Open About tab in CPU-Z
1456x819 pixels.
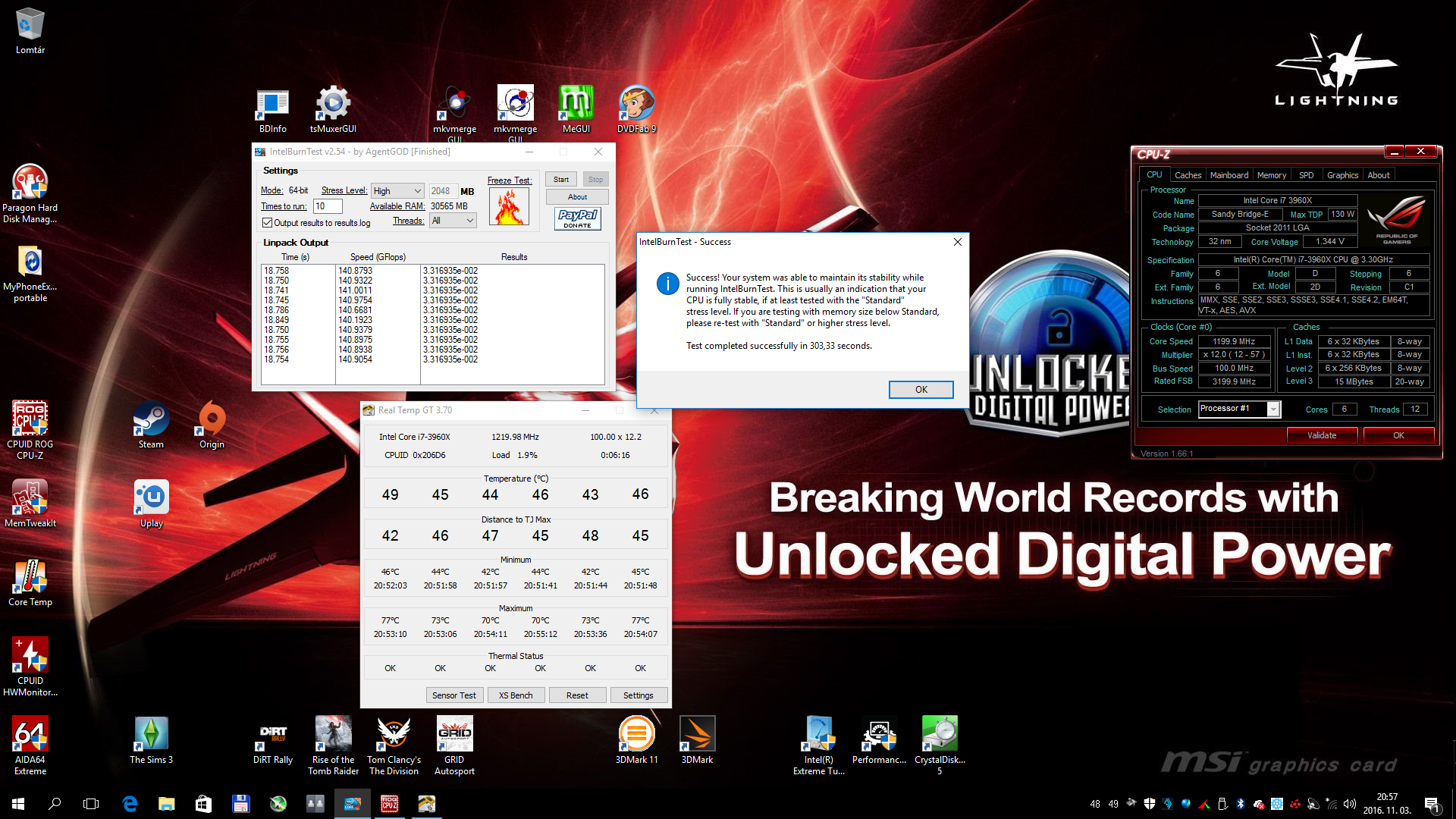click(1378, 175)
